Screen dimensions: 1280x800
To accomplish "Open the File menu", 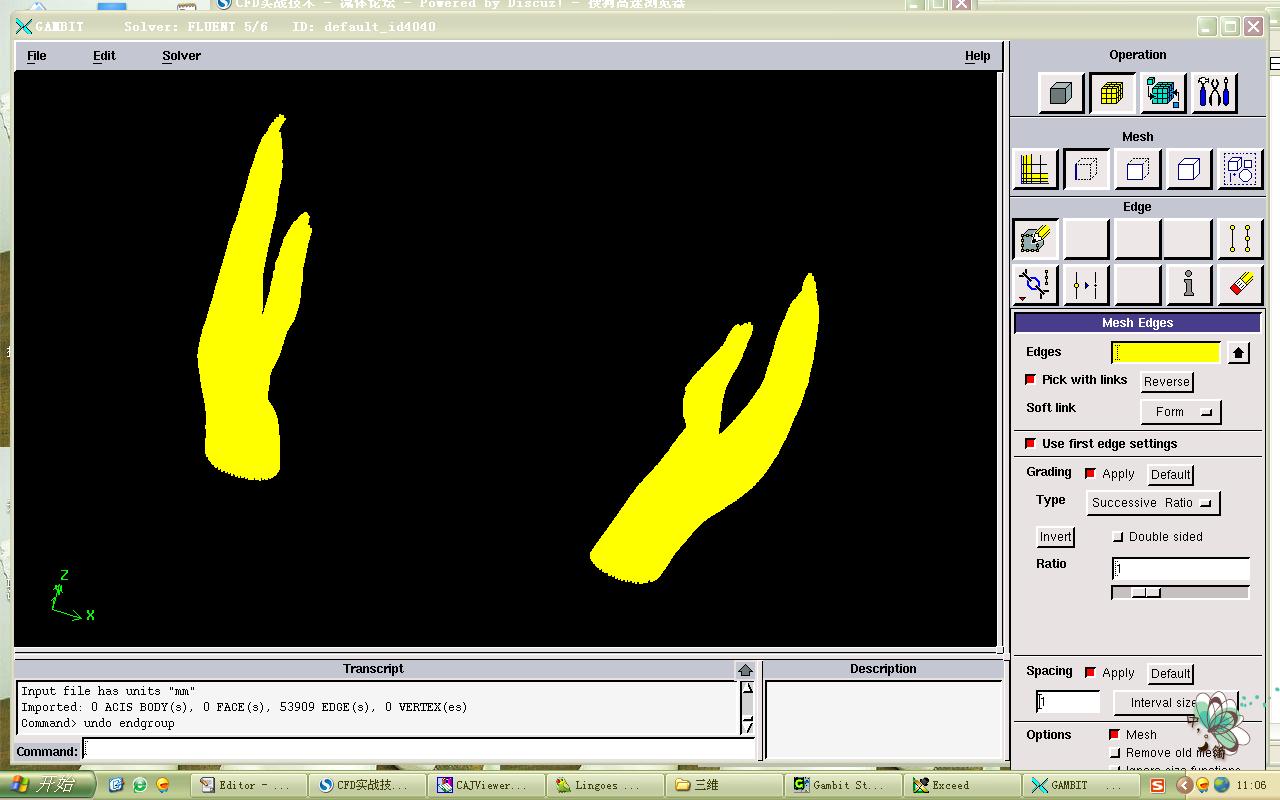I will click(x=37, y=56).
